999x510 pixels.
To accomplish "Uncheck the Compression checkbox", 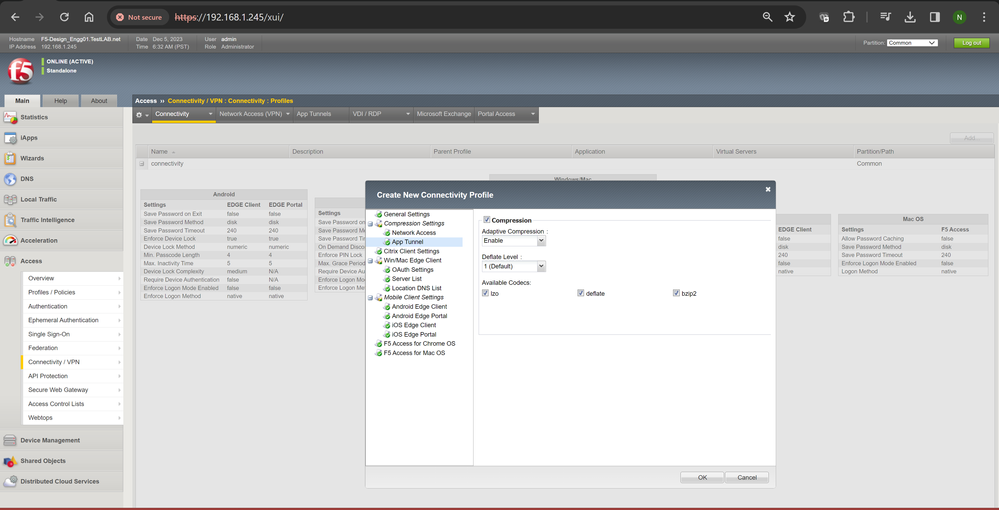I will tap(487, 220).
